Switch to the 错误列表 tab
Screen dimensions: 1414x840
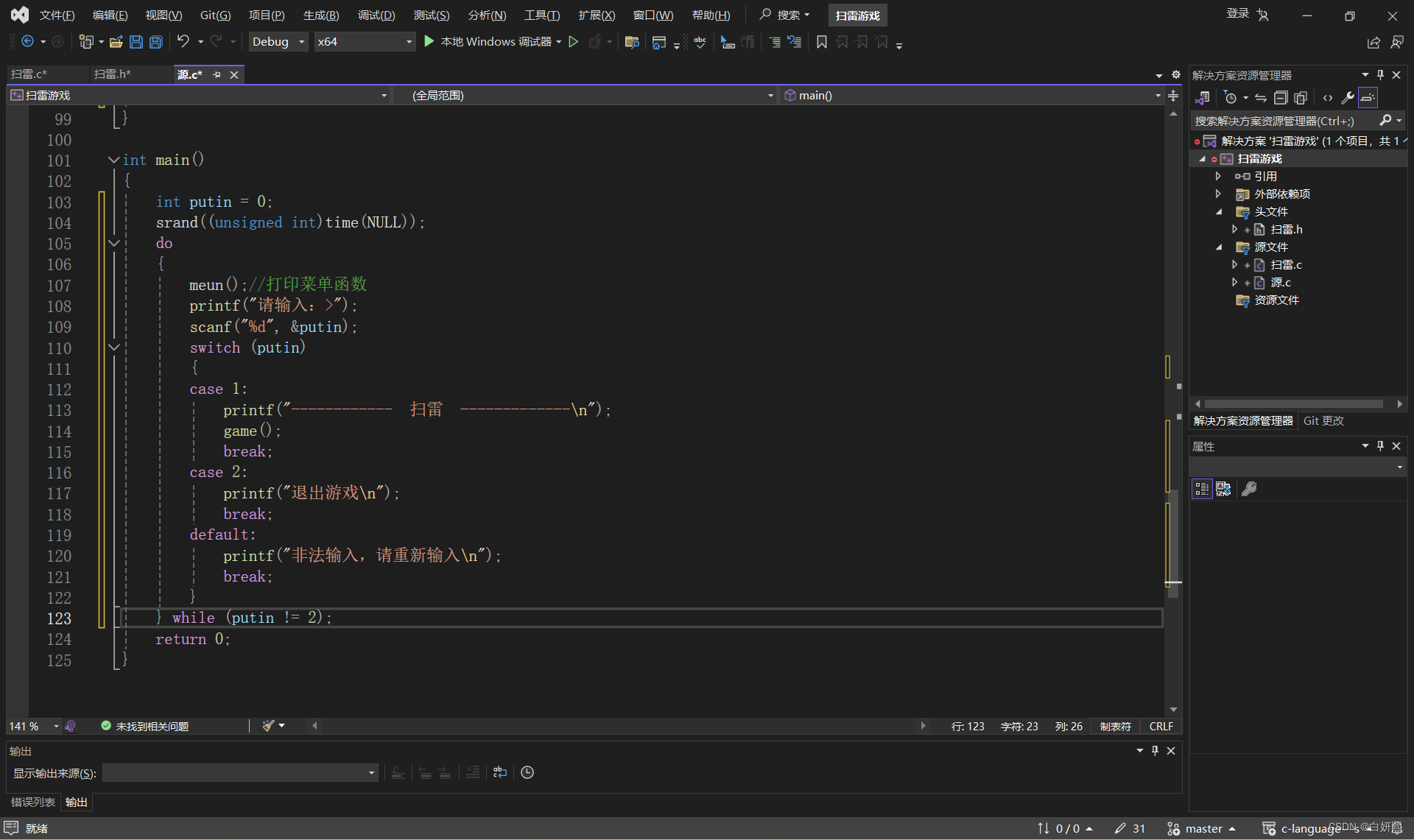(33, 802)
